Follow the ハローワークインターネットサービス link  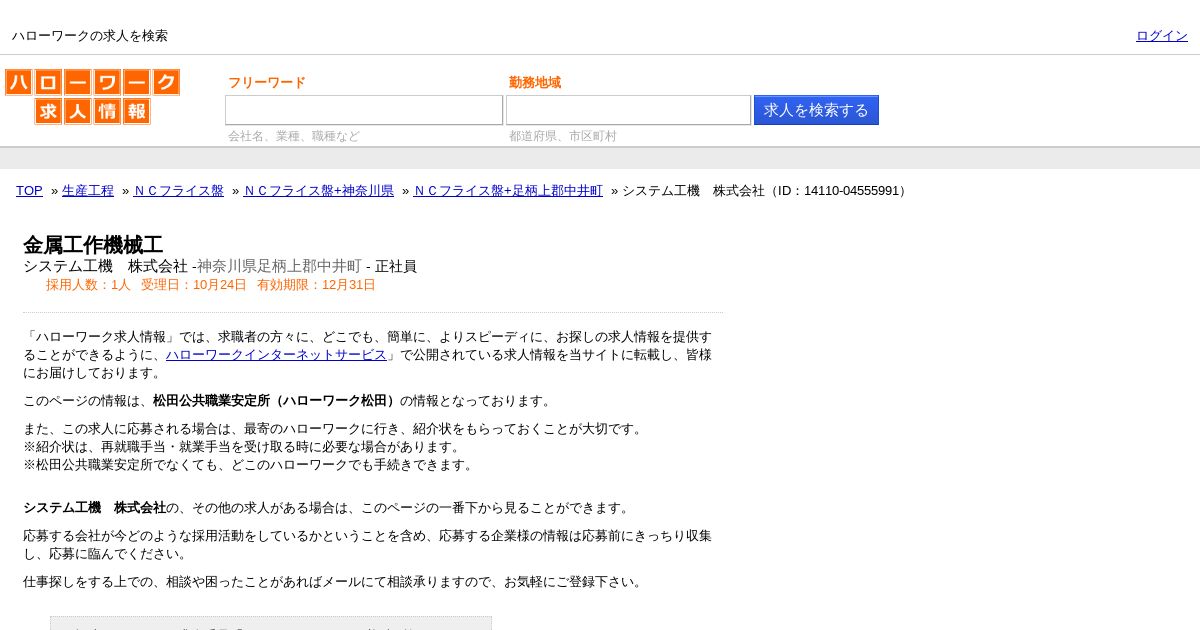(276, 355)
